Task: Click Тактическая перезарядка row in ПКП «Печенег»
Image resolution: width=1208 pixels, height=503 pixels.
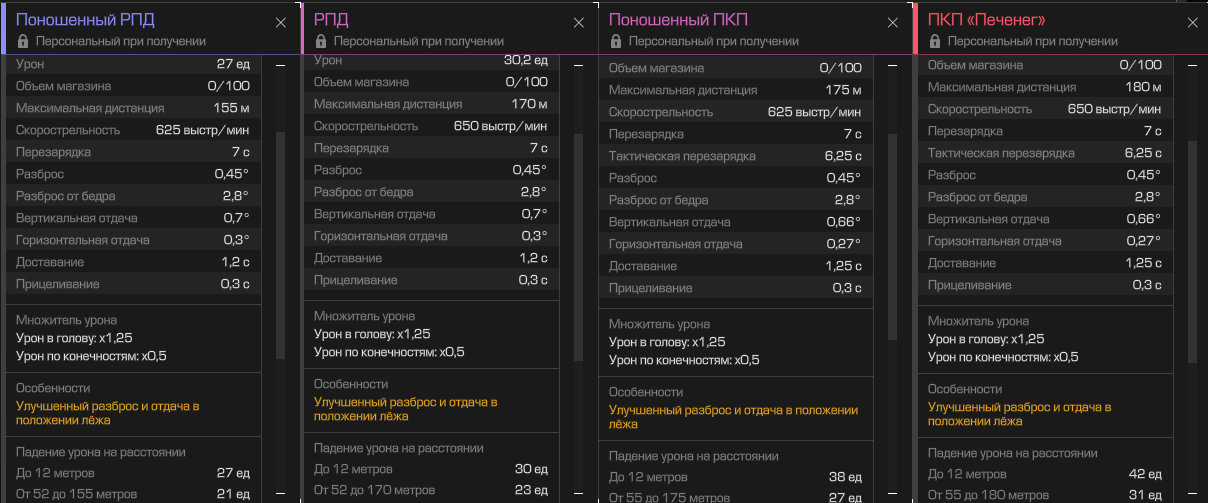Action: tap(1045, 153)
